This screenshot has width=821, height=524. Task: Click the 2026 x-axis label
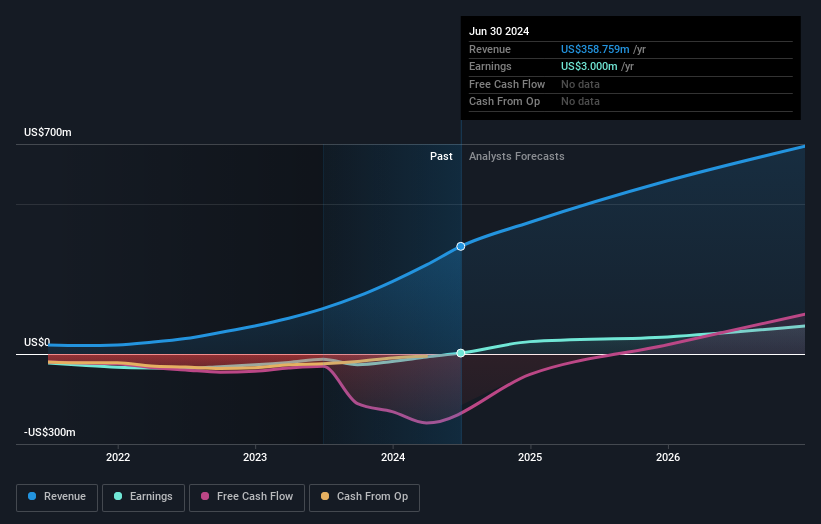668,457
